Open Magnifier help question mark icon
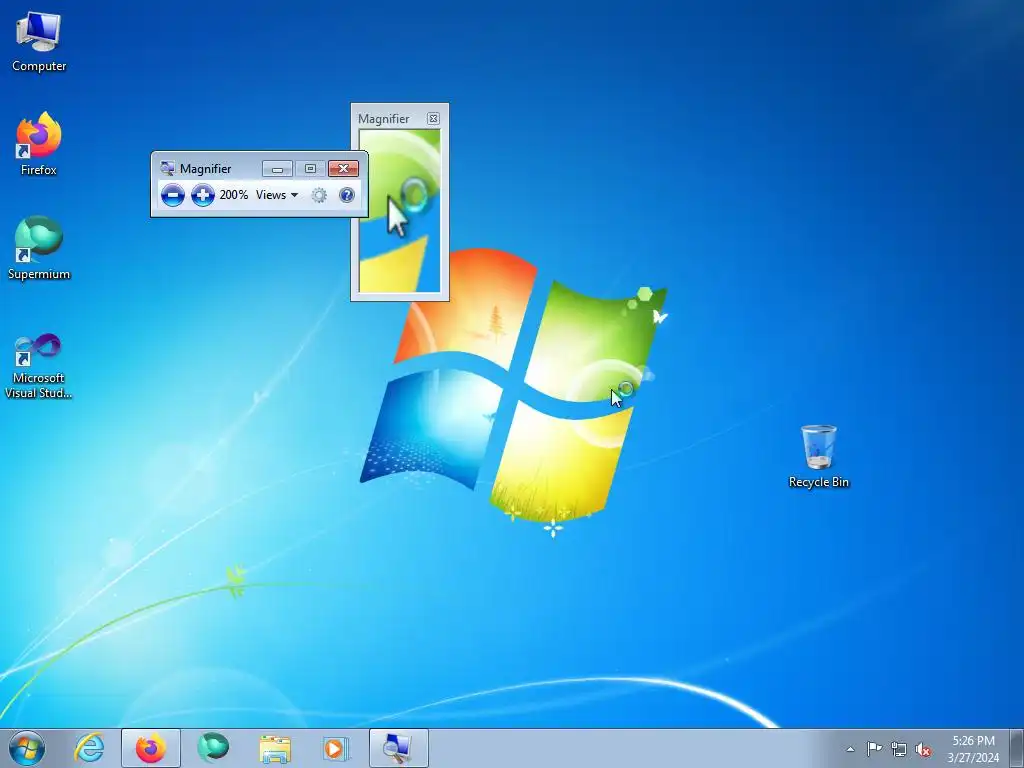The width and height of the screenshot is (1024, 768). (347, 195)
